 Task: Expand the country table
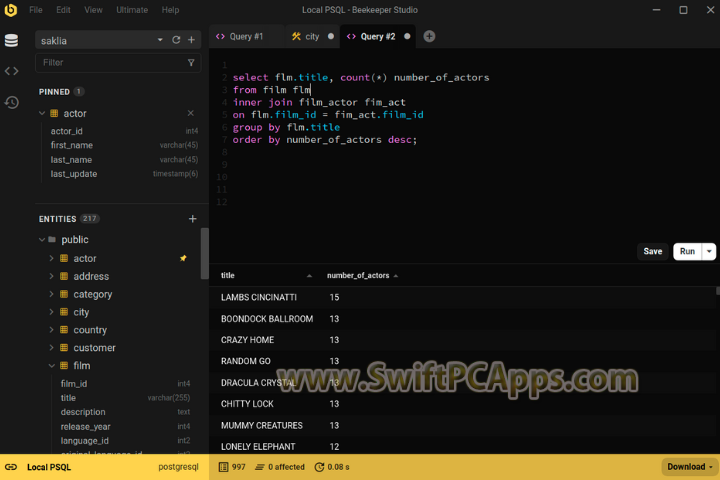51,330
